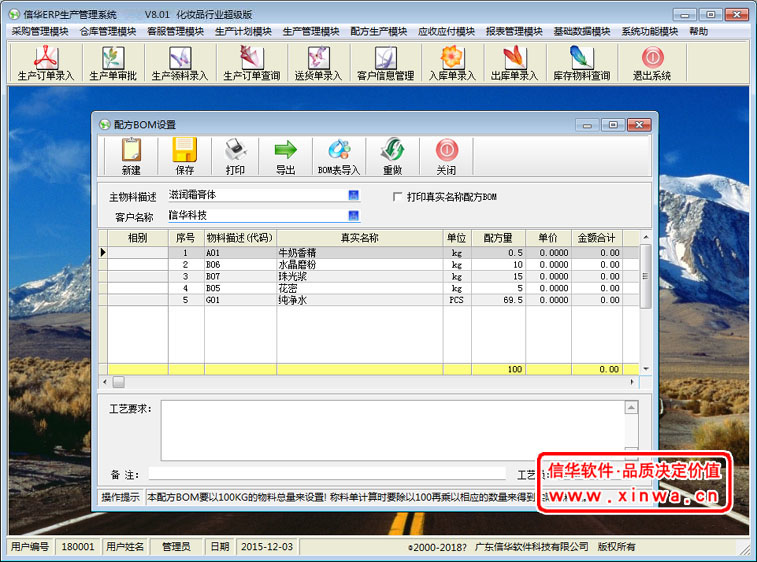This screenshot has width=757, height=562.
Task: Click code cell G01
Action: pos(240,300)
